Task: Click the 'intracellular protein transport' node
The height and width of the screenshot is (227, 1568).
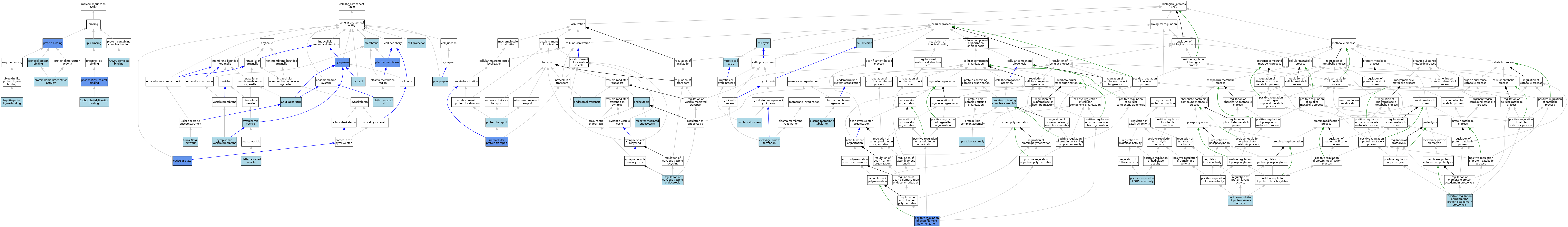Action: point(497,142)
